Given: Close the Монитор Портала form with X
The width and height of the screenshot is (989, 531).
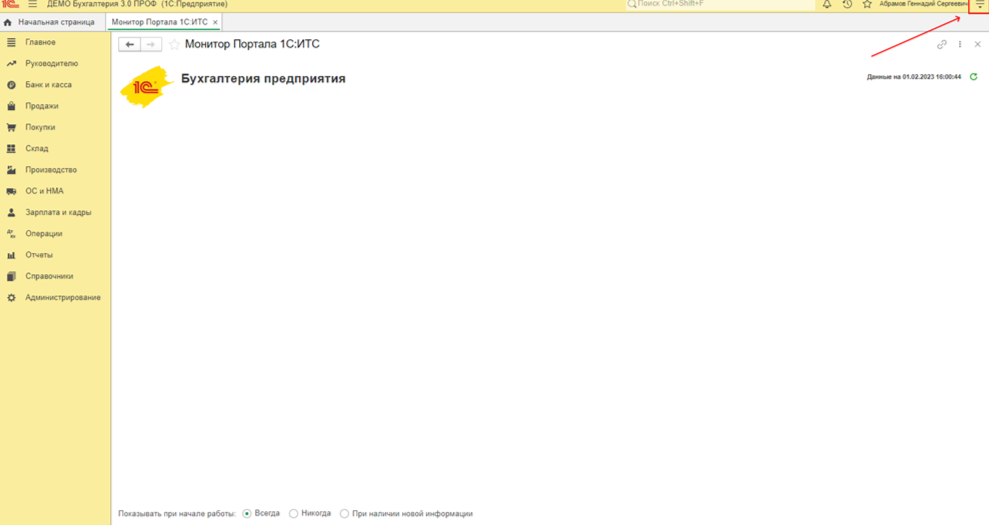Looking at the screenshot, I should tap(978, 44).
